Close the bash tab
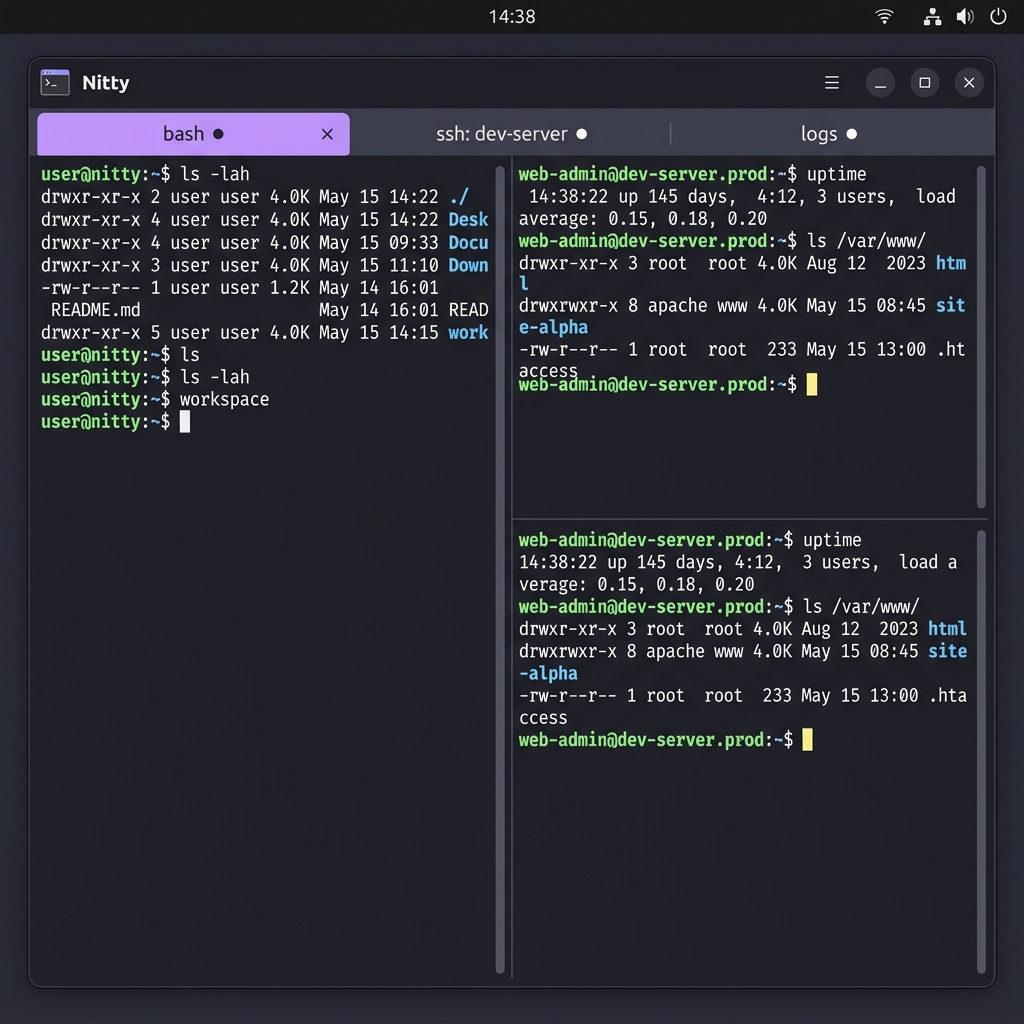Image resolution: width=1024 pixels, height=1024 pixels. [x=327, y=134]
